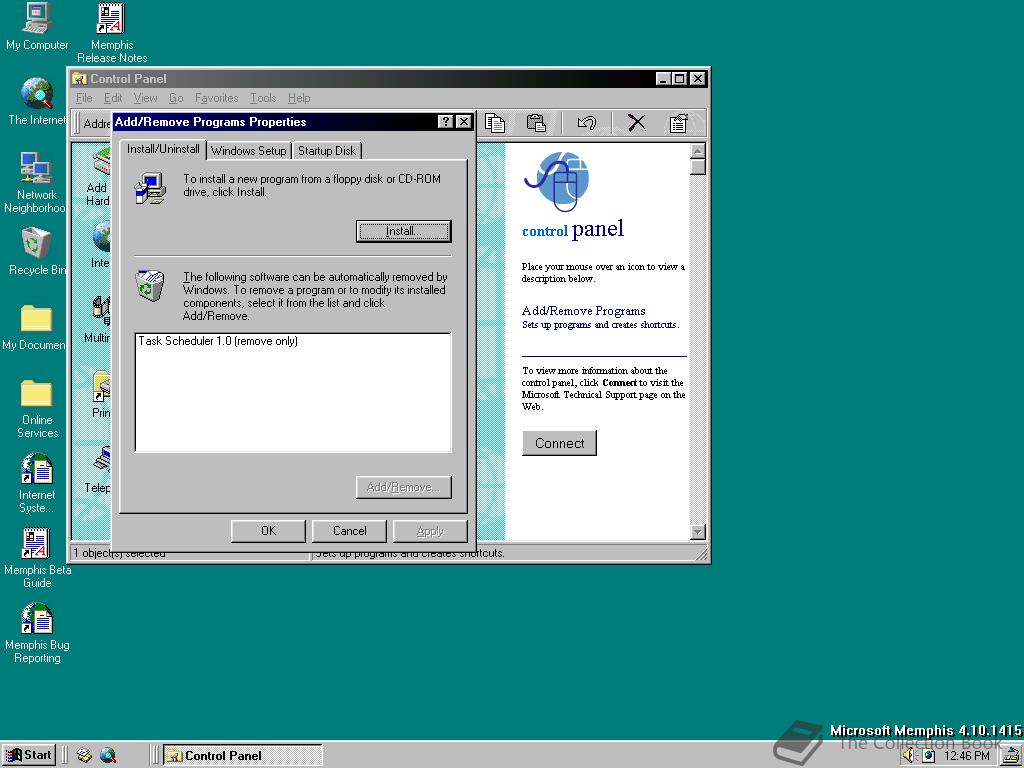The image size is (1024, 768).
Task: Open the Help menu in Control Panel
Action: coord(298,98)
